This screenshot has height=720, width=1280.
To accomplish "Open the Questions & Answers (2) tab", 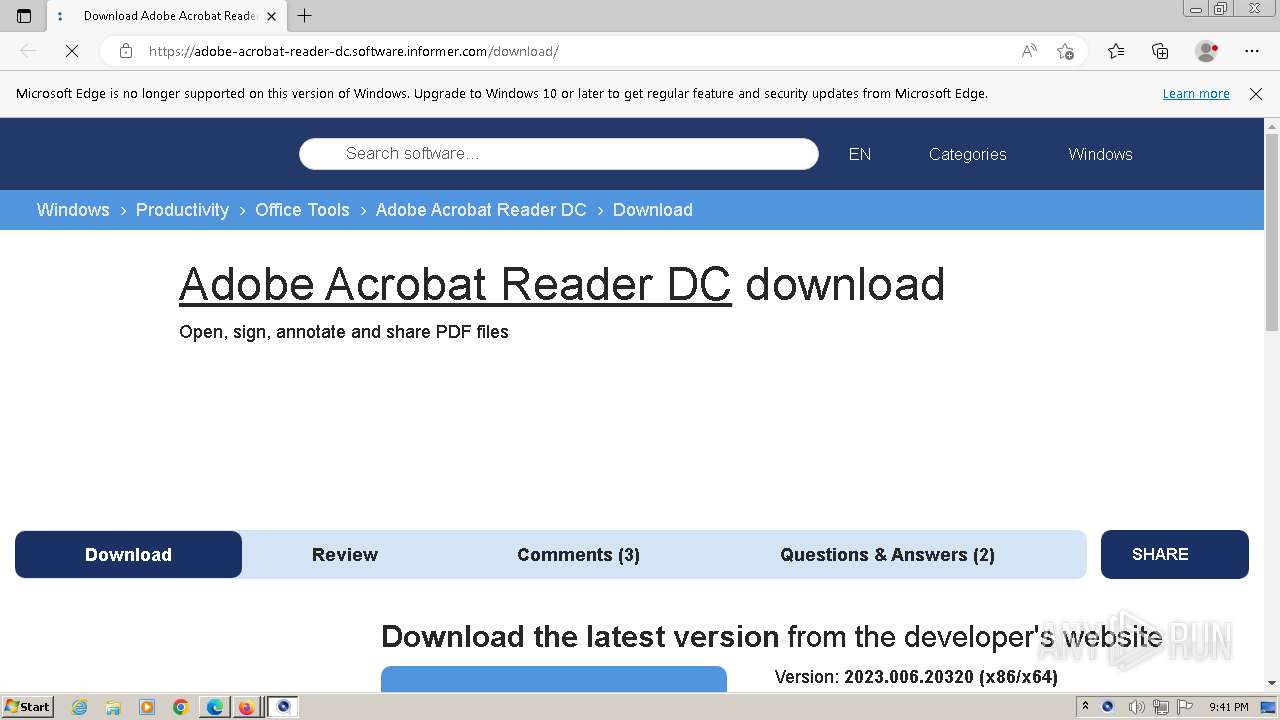I will (887, 555).
